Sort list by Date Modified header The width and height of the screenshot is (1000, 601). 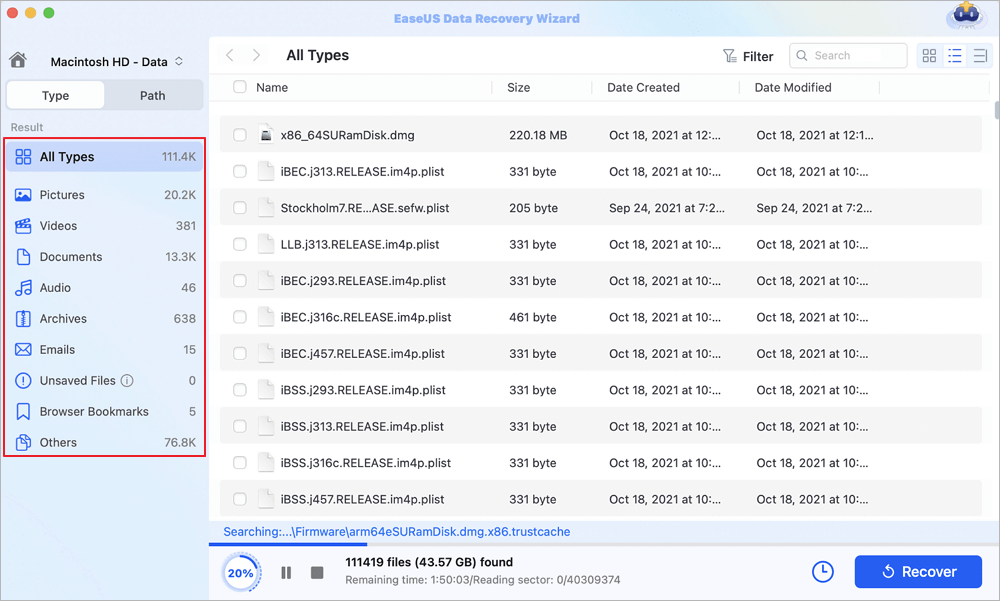click(793, 88)
